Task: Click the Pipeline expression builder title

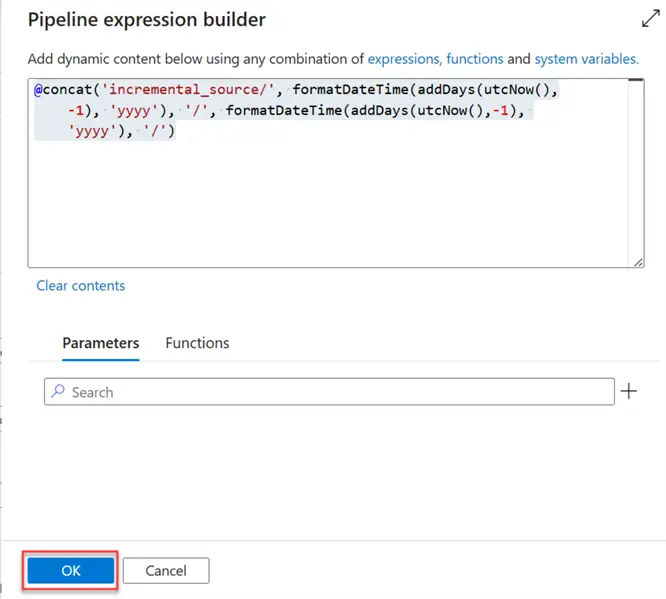Action: click(147, 19)
